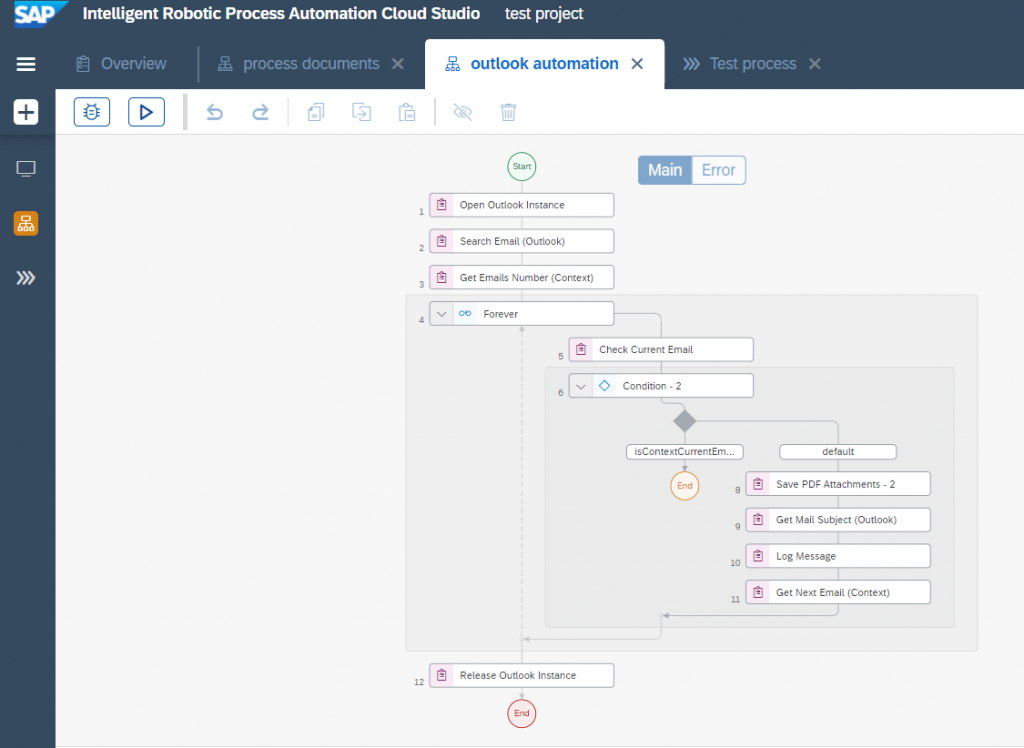Select the Forever loop step

coord(522,314)
